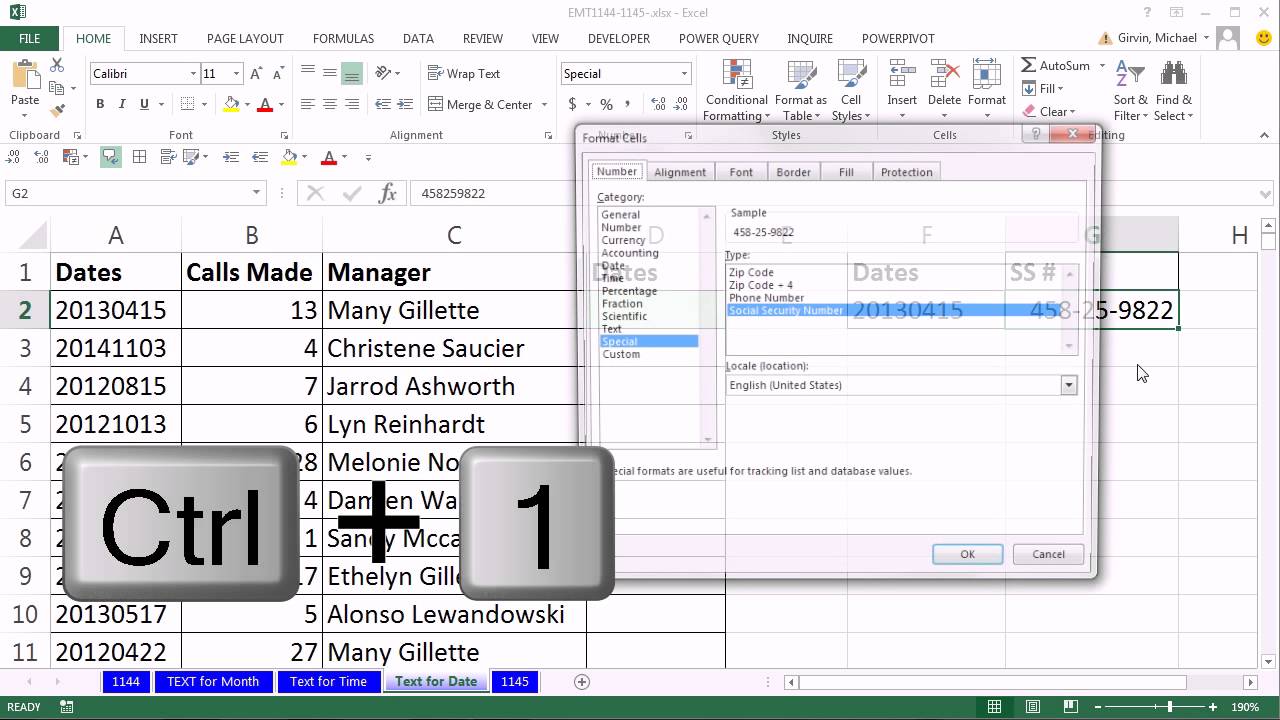The width and height of the screenshot is (1280, 720).
Task: Switch to the FORMULAS ribbon tab
Action: [343, 39]
